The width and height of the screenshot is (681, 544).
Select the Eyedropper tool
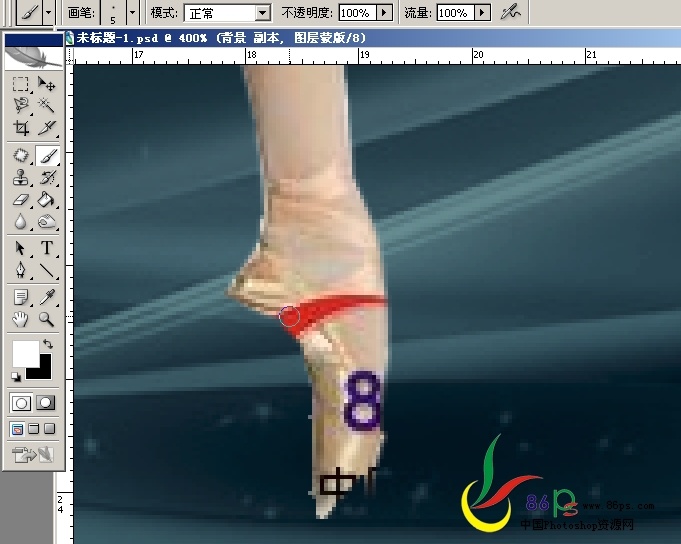pyautogui.click(x=47, y=297)
